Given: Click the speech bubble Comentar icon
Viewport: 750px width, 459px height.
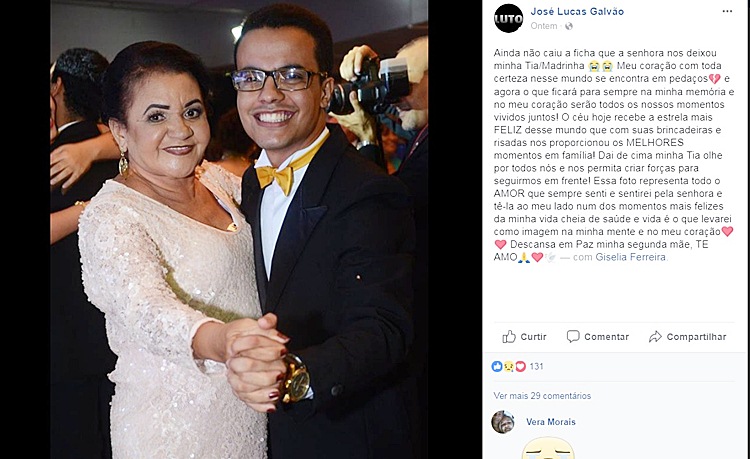Looking at the screenshot, I should (x=573, y=337).
